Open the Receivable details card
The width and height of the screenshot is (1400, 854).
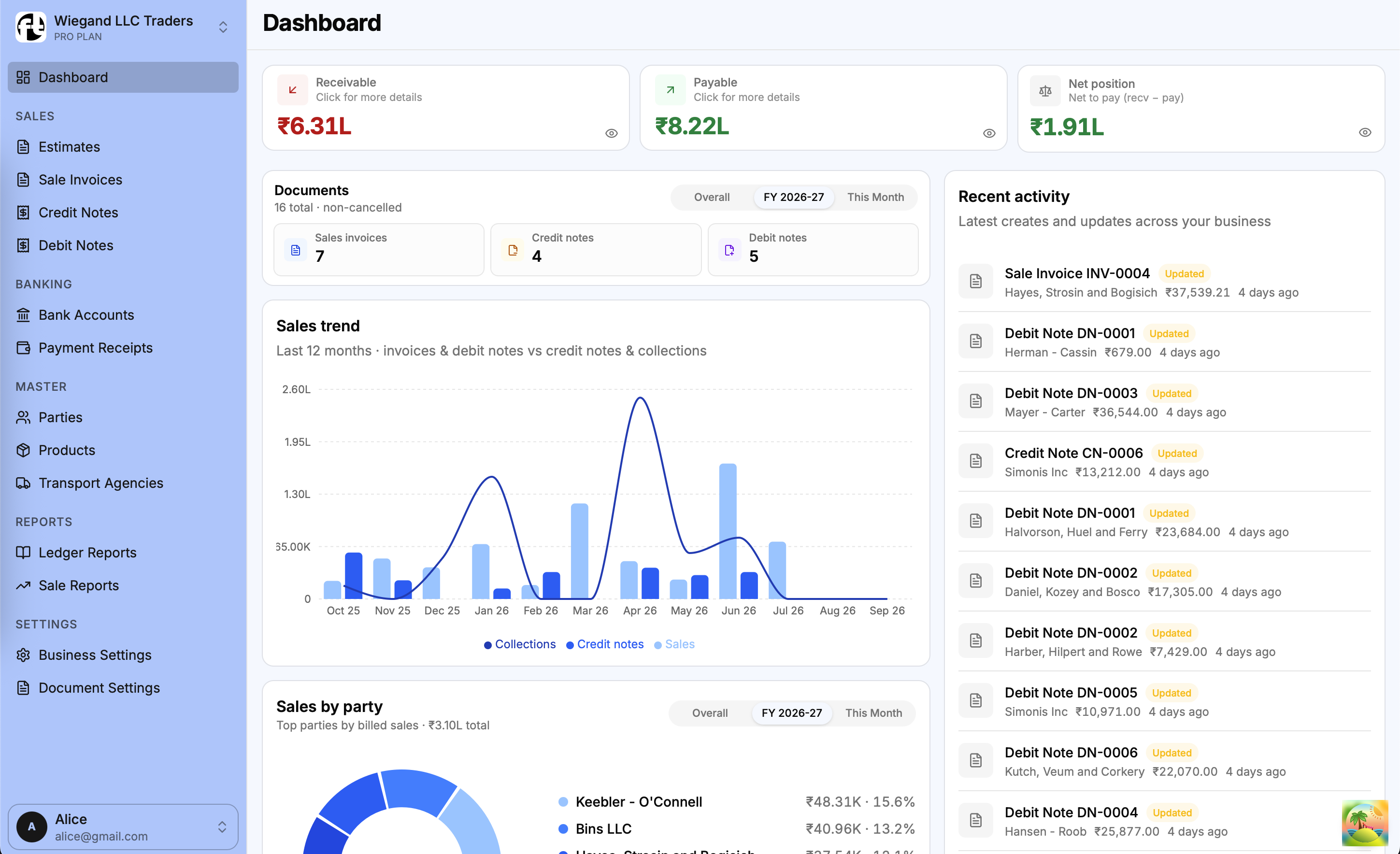coord(446,108)
